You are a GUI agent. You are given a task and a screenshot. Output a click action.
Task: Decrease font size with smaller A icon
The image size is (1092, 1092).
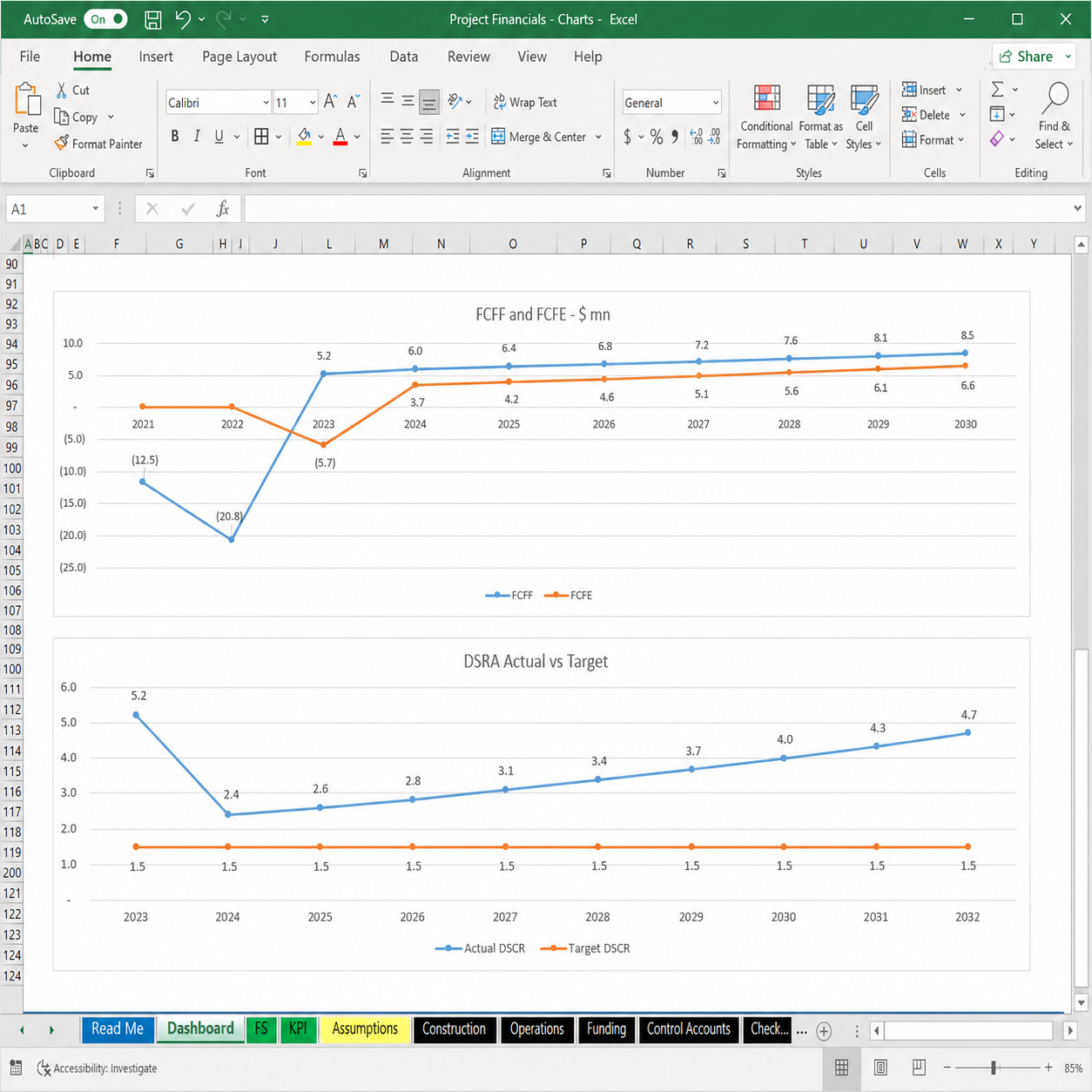(353, 102)
